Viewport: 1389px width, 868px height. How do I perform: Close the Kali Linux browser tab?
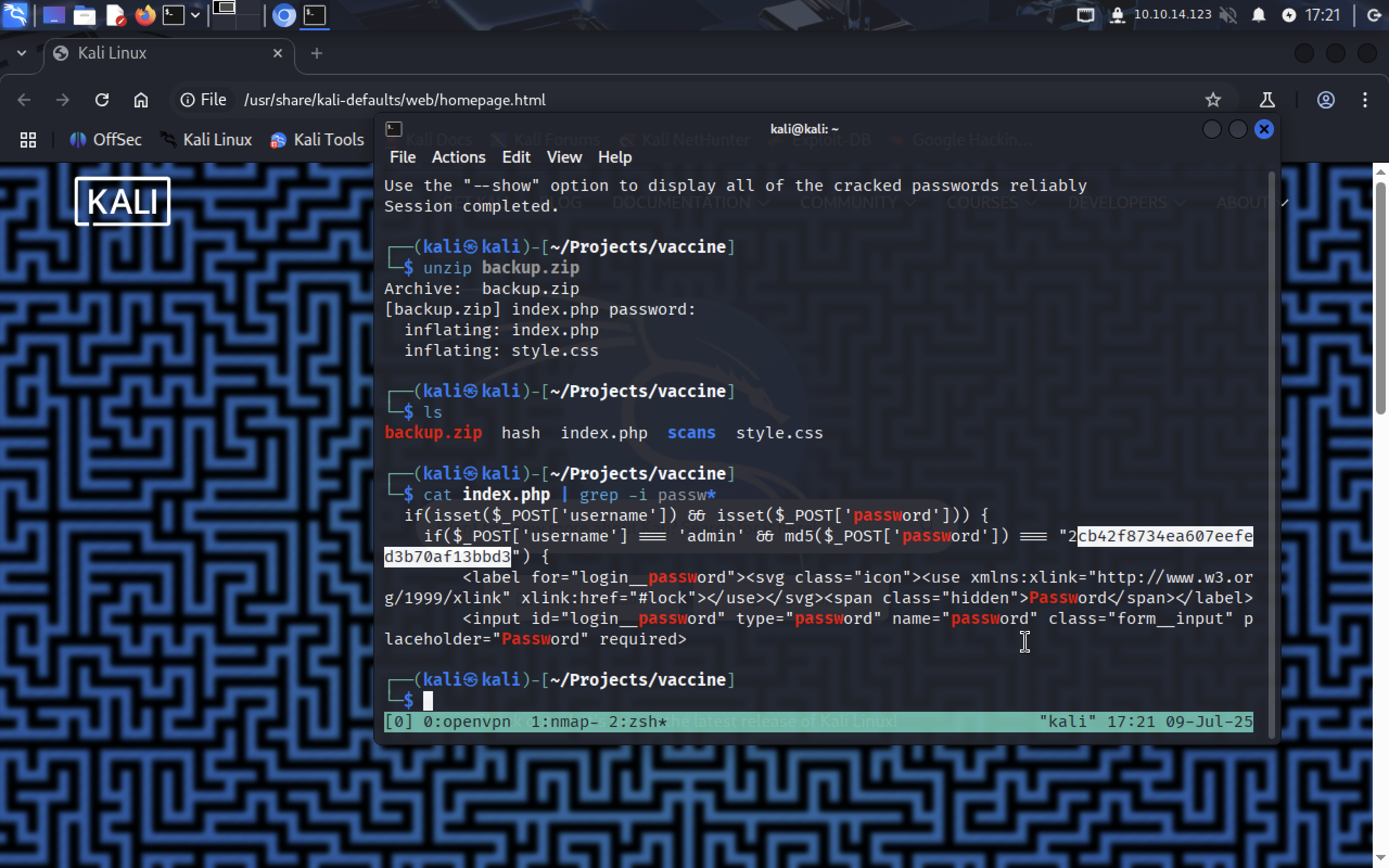point(278,53)
